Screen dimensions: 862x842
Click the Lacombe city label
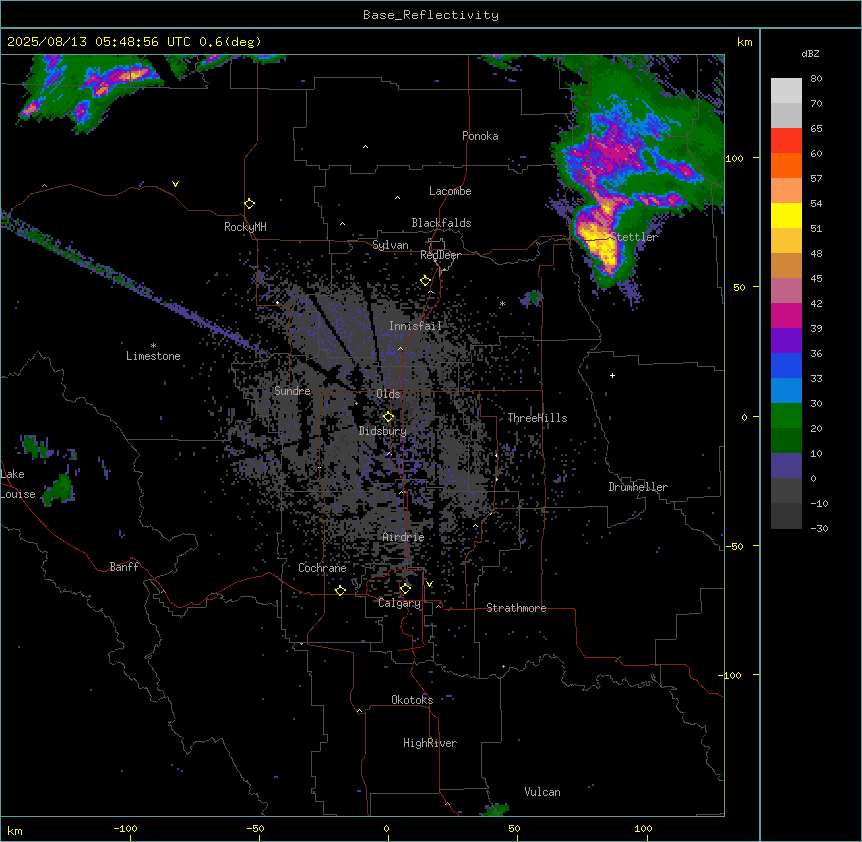coord(450,191)
